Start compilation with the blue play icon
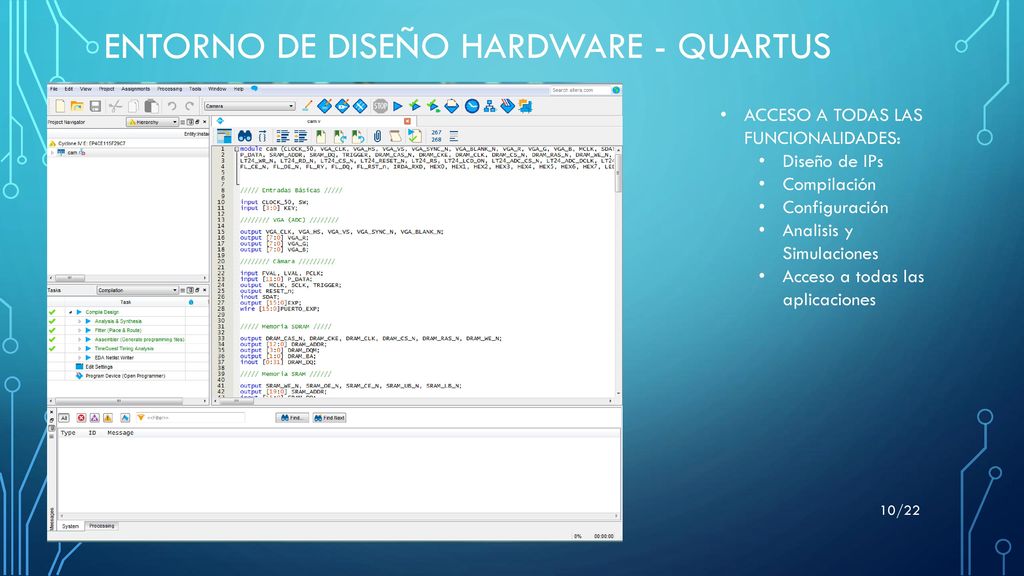Image resolution: width=1024 pixels, height=576 pixels. pyautogui.click(x=397, y=106)
